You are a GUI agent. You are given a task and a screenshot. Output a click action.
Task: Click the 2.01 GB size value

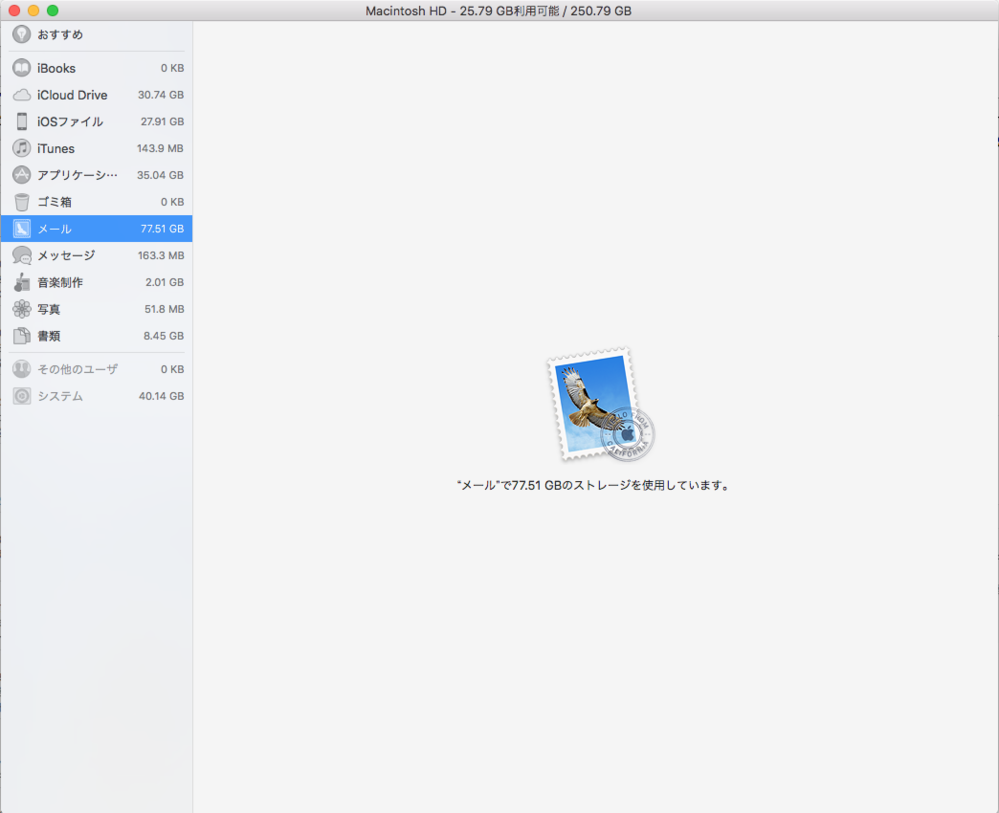pyautogui.click(x=164, y=282)
